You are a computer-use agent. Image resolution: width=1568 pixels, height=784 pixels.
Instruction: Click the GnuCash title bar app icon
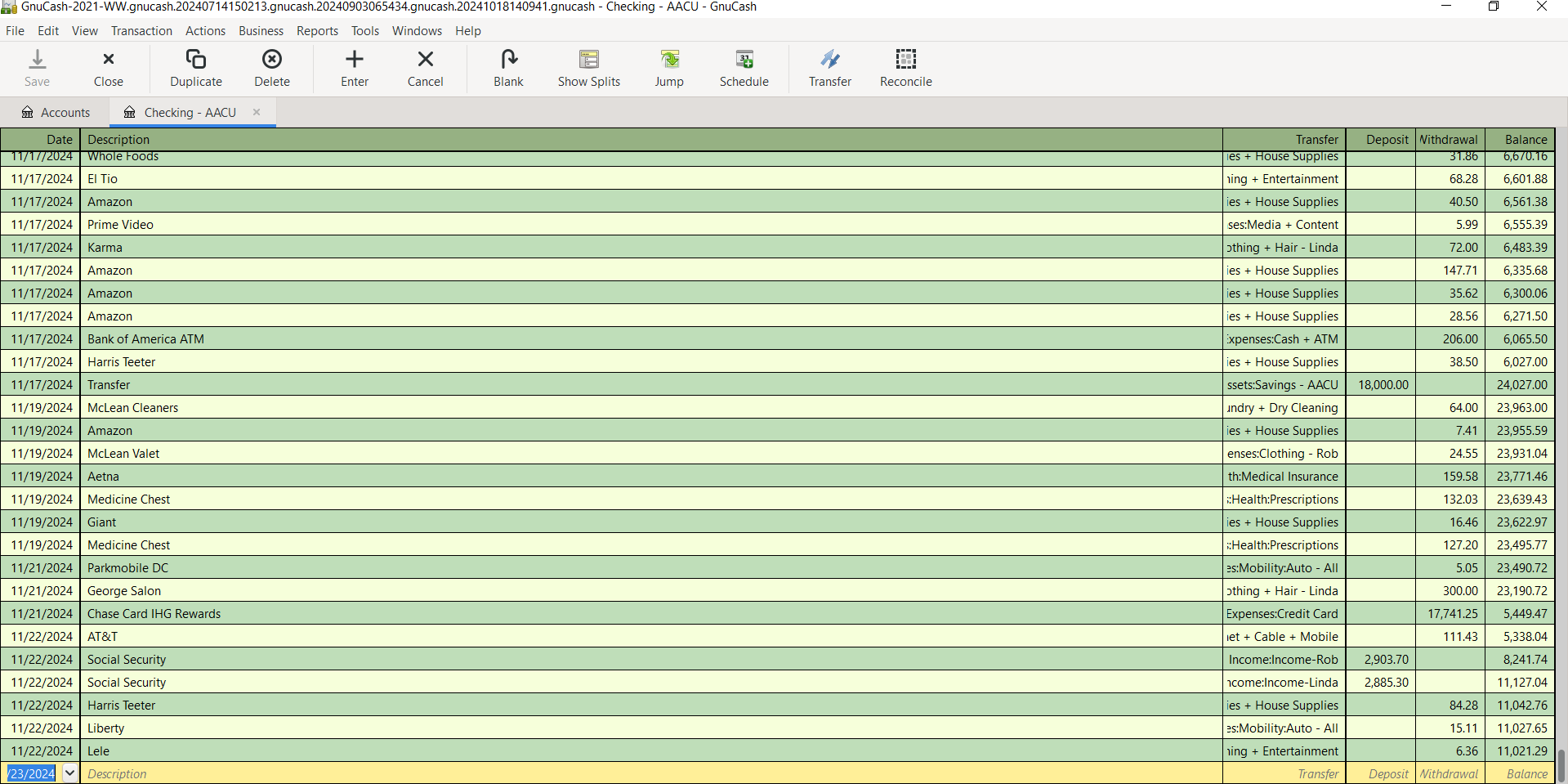pyautogui.click(x=9, y=7)
